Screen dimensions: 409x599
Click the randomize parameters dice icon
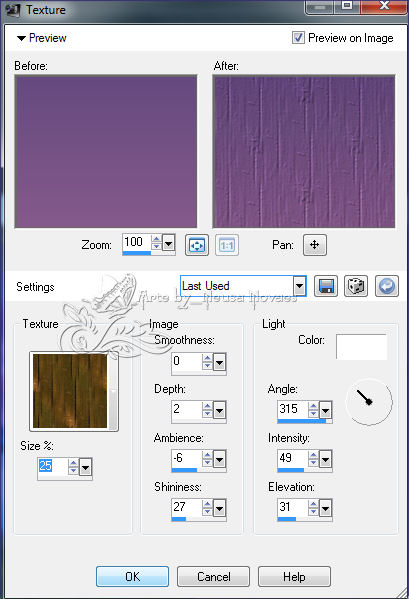click(x=356, y=286)
